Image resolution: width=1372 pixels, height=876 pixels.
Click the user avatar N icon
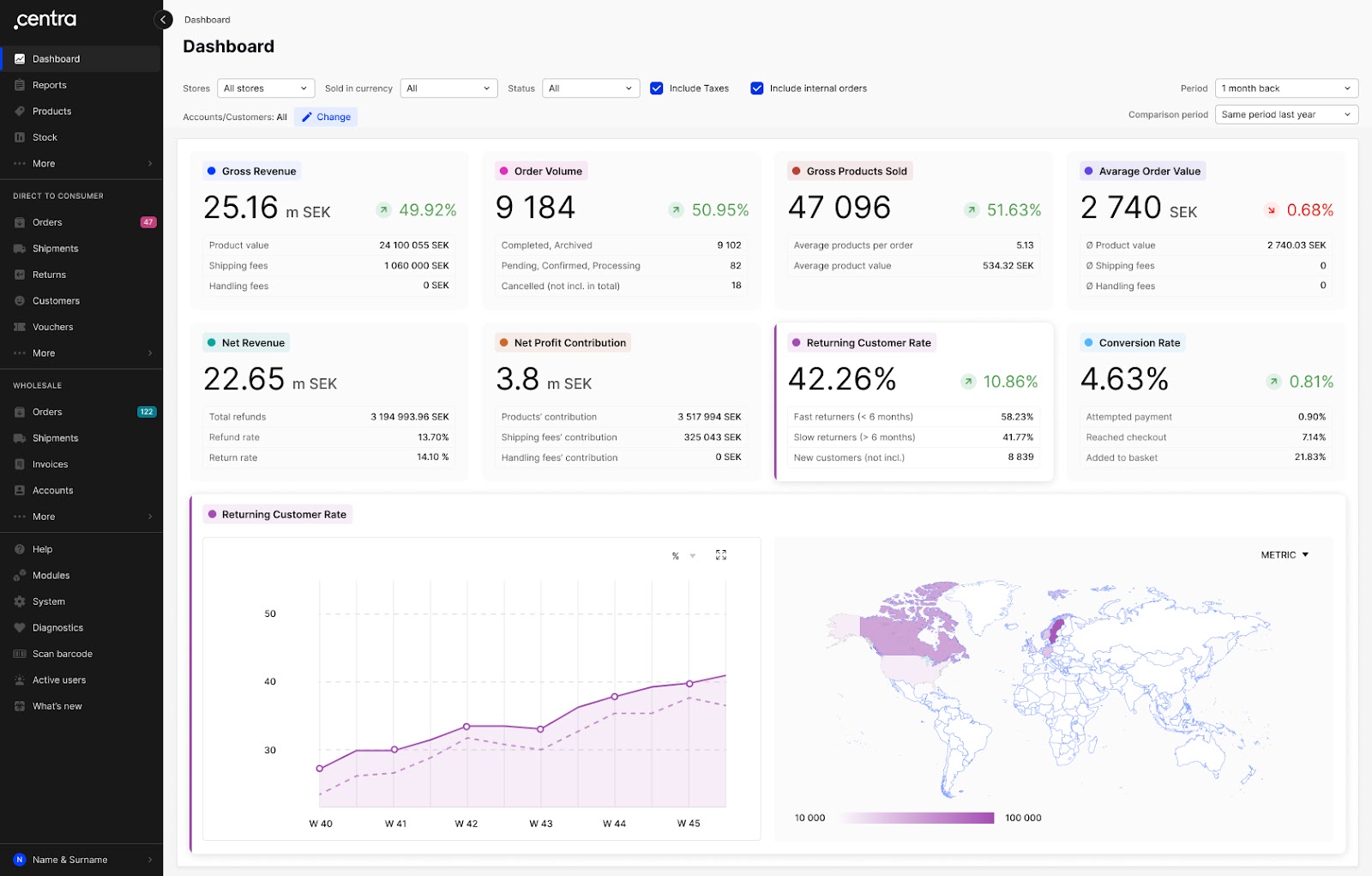click(20, 860)
